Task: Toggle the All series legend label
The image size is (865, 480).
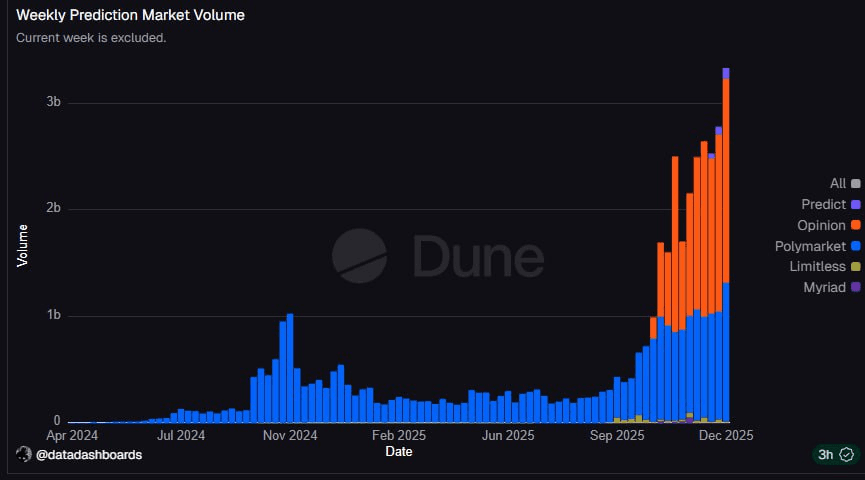Action: [838, 183]
